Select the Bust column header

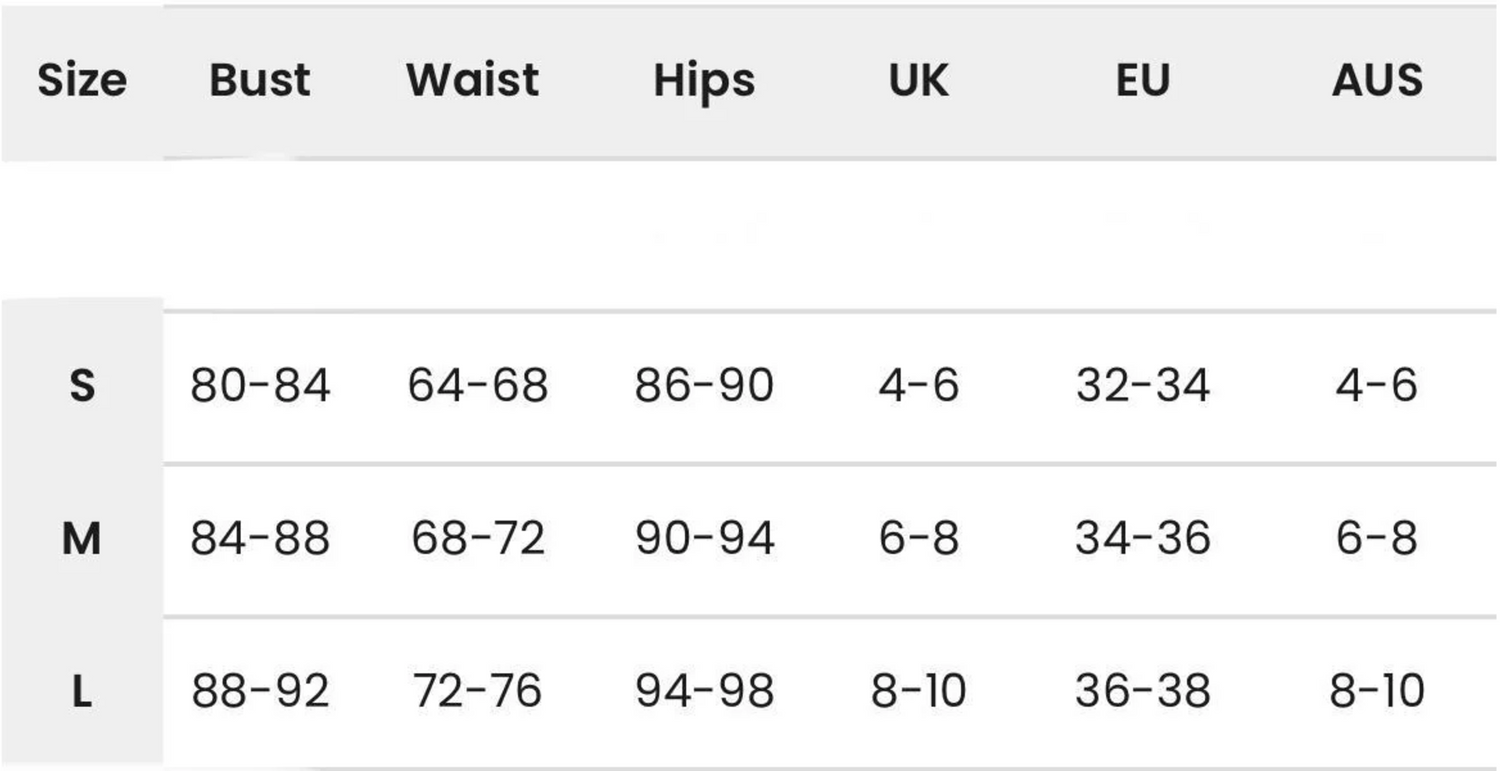260,80
